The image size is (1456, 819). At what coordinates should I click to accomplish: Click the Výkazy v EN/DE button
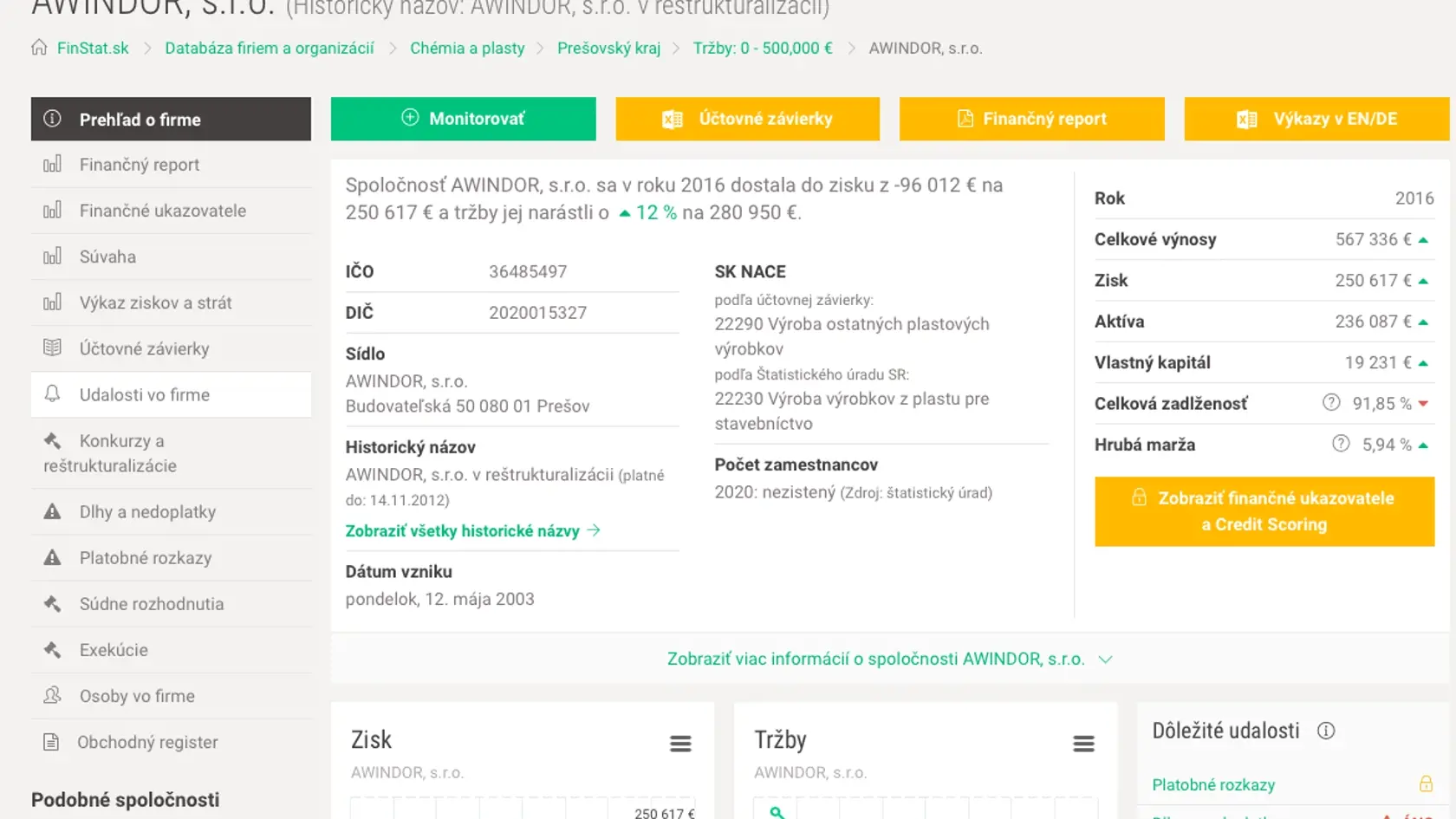click(1316, 119)
